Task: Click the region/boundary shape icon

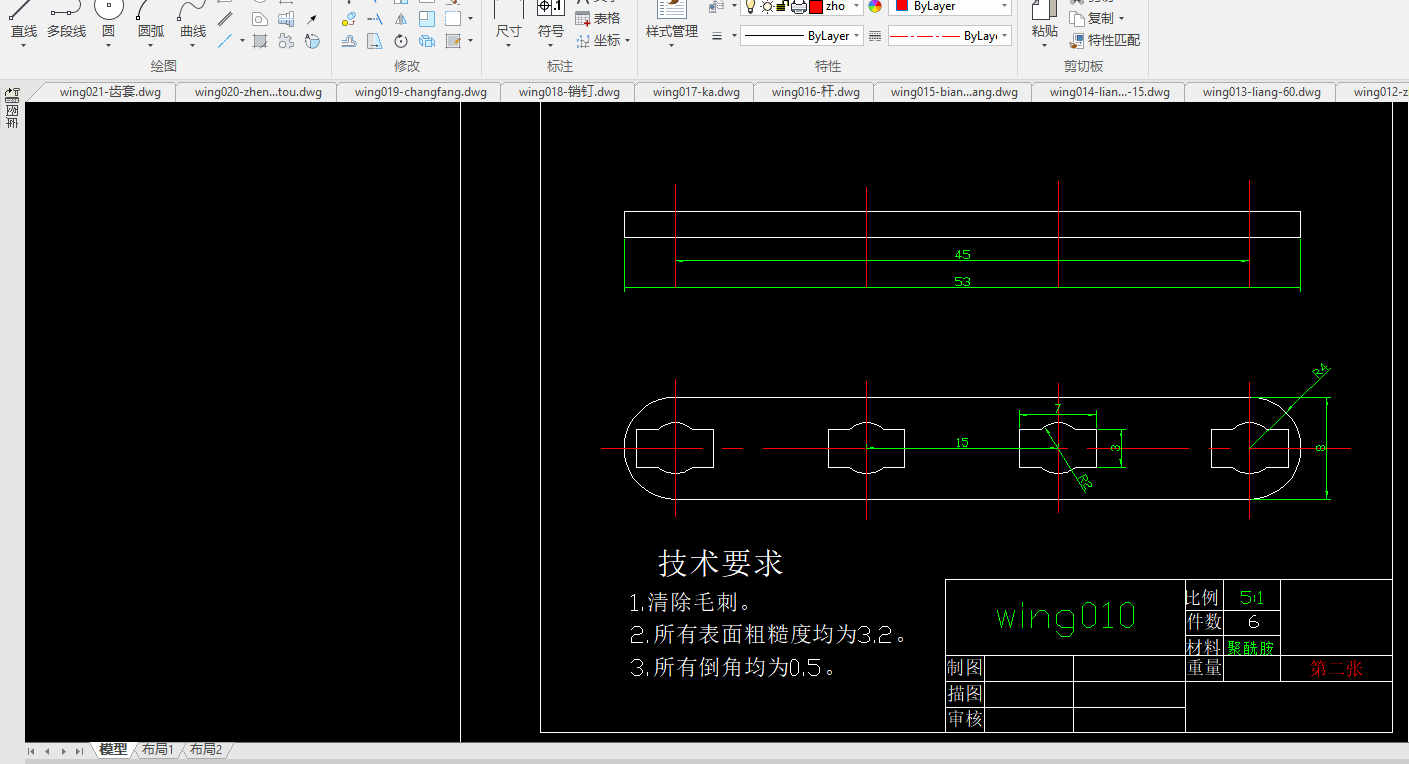Action: (260, 19)
